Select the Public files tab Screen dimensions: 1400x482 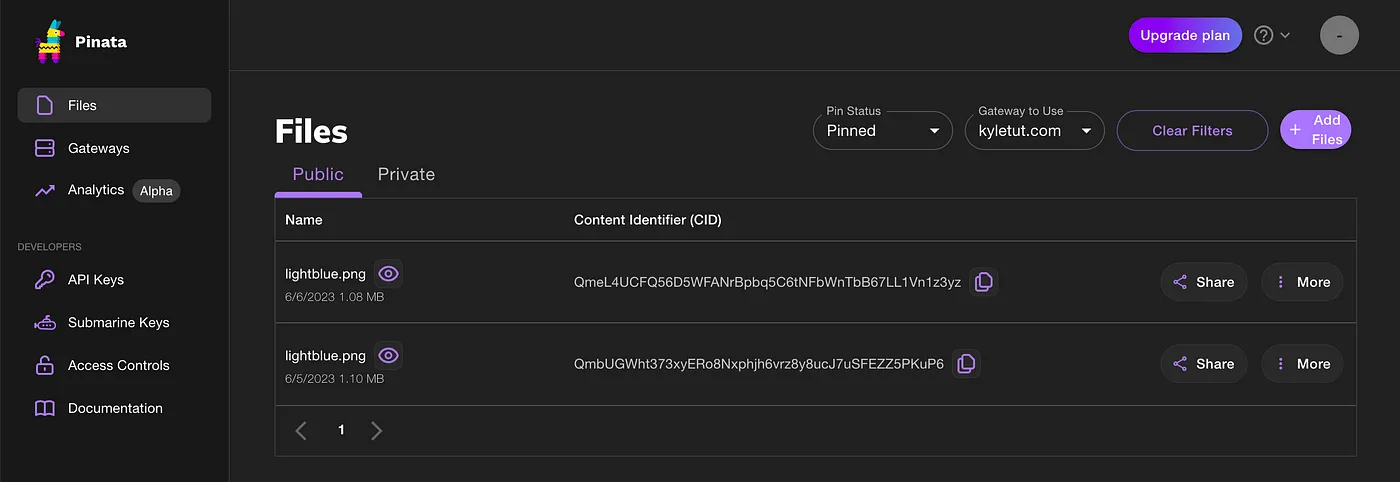point(318,174)
